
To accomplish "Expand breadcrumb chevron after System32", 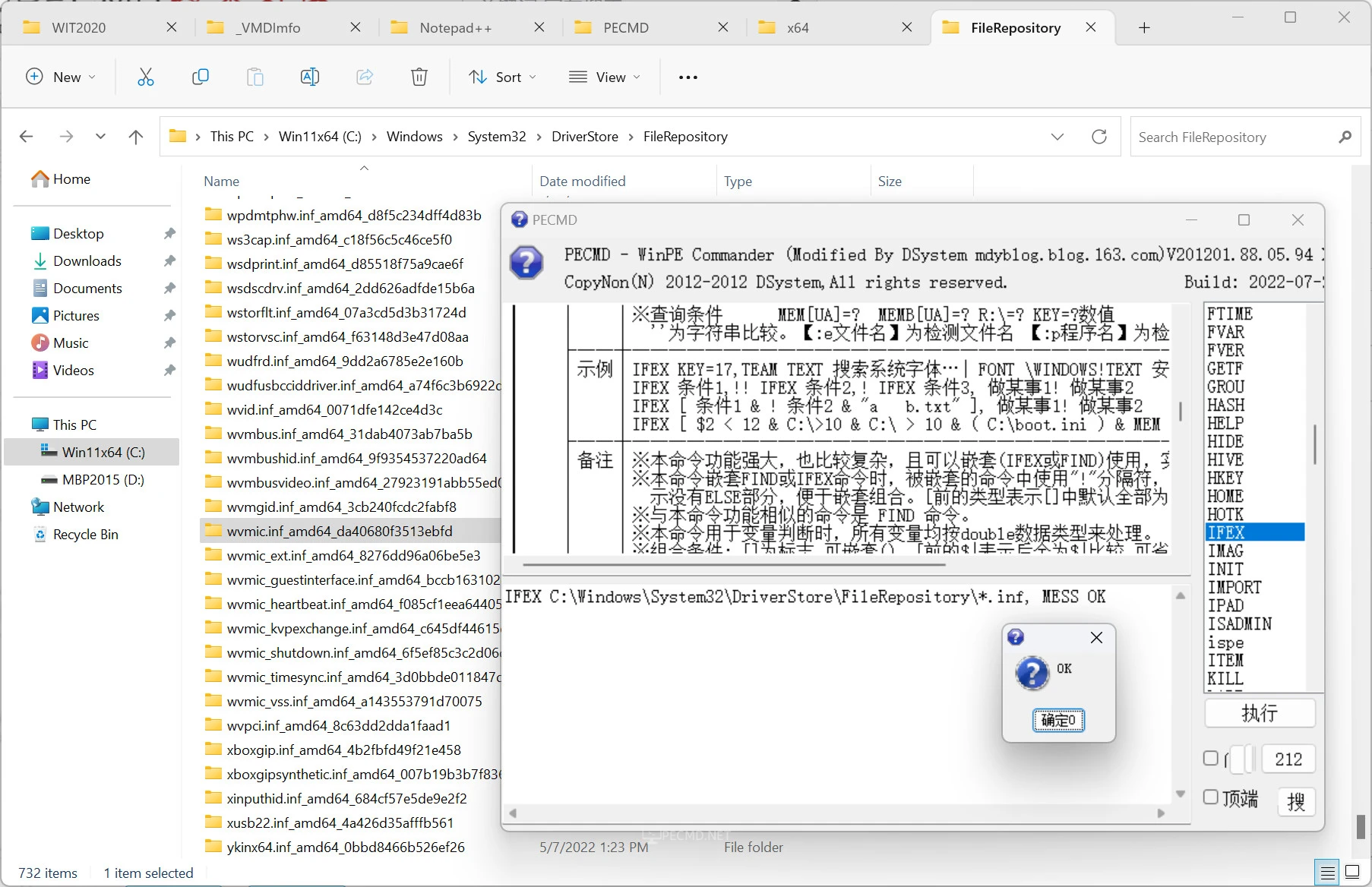I will [x=539, y=137].
